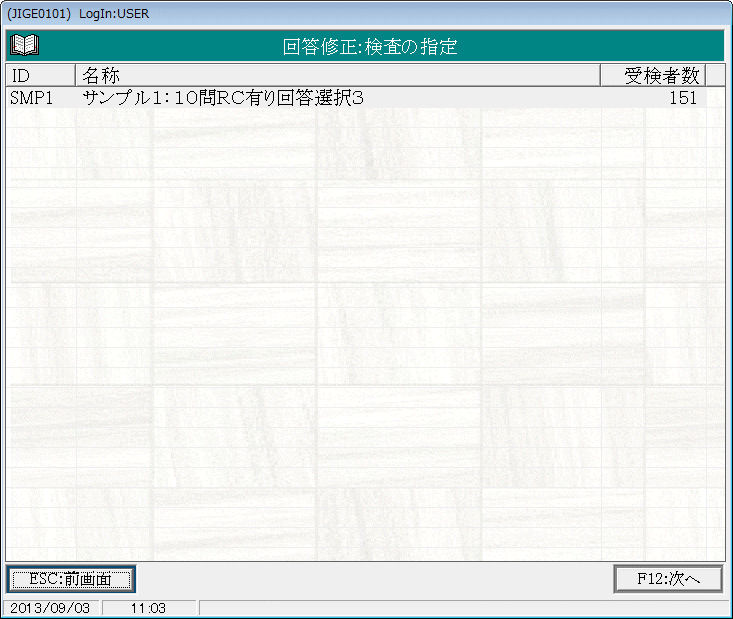
Task: Sort by the 受検者数 column header
Action: (653, 75)
